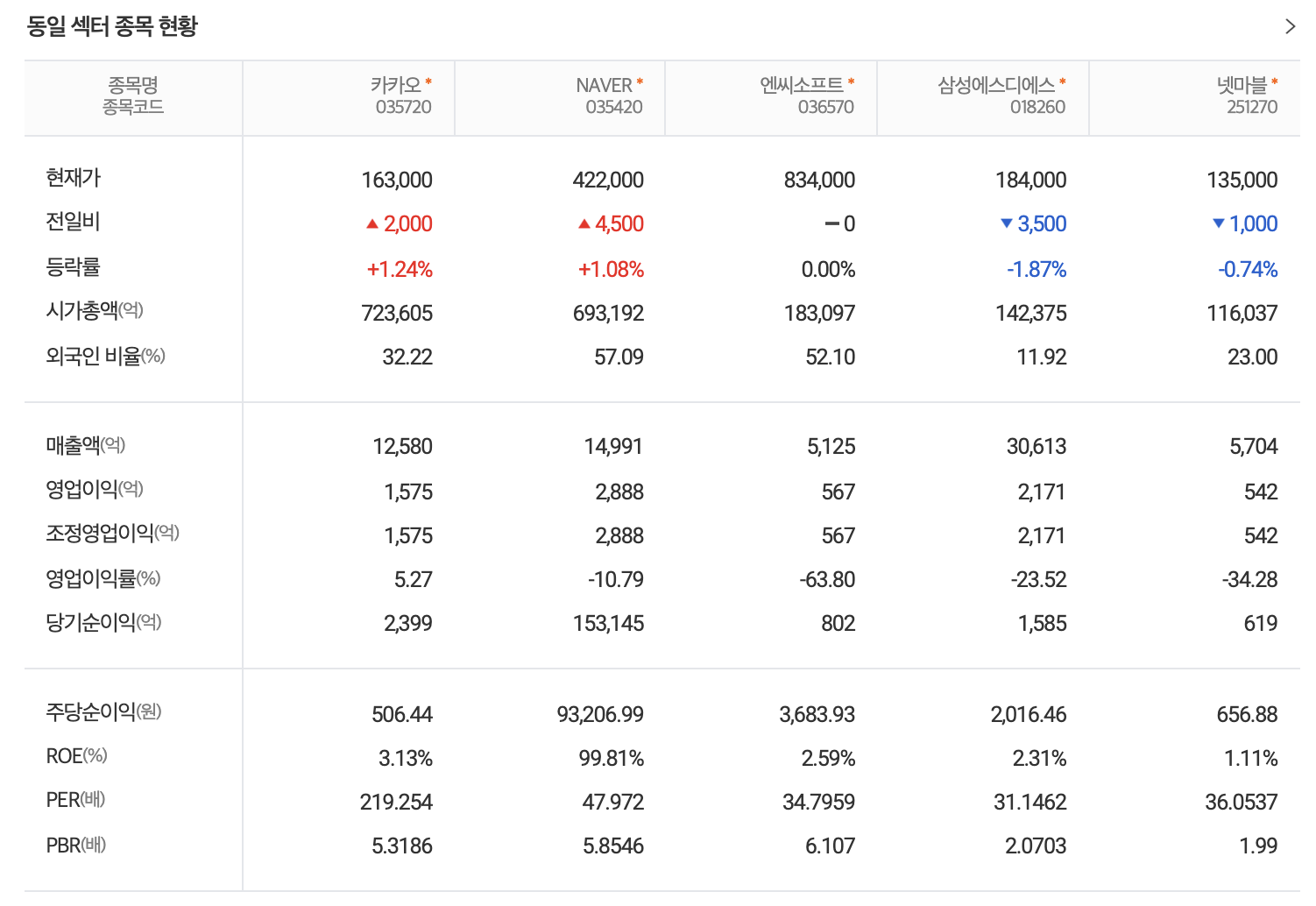Click 삼성에스디에스 change rate -1.87%

point(1037,269)
